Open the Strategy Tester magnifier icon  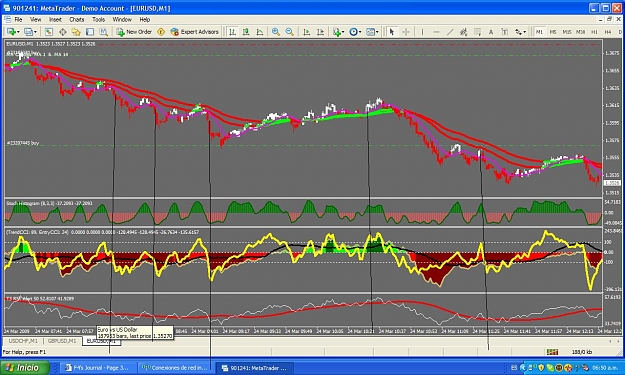103,32
